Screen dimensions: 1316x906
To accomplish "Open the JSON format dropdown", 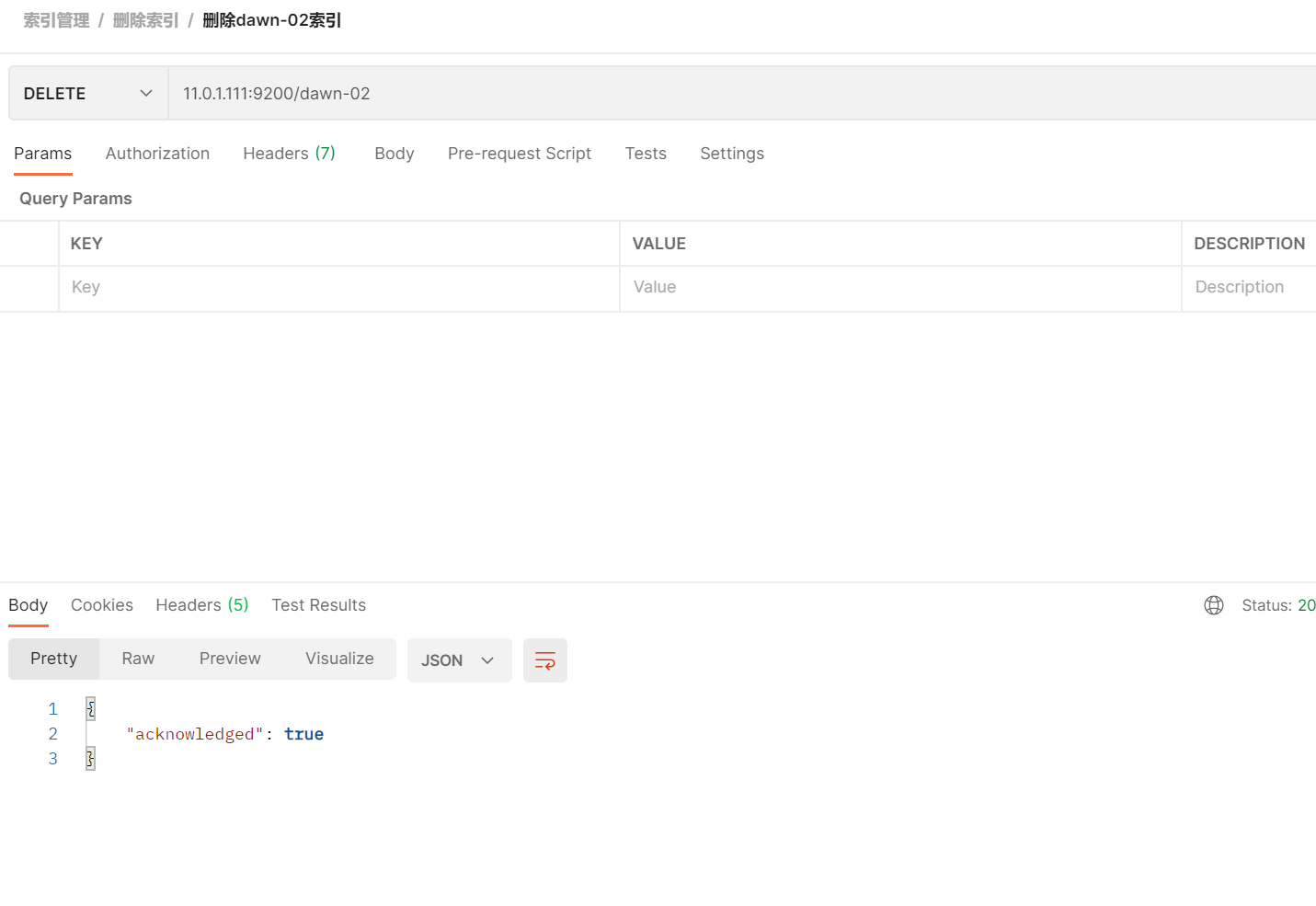I will click(459, 660).
